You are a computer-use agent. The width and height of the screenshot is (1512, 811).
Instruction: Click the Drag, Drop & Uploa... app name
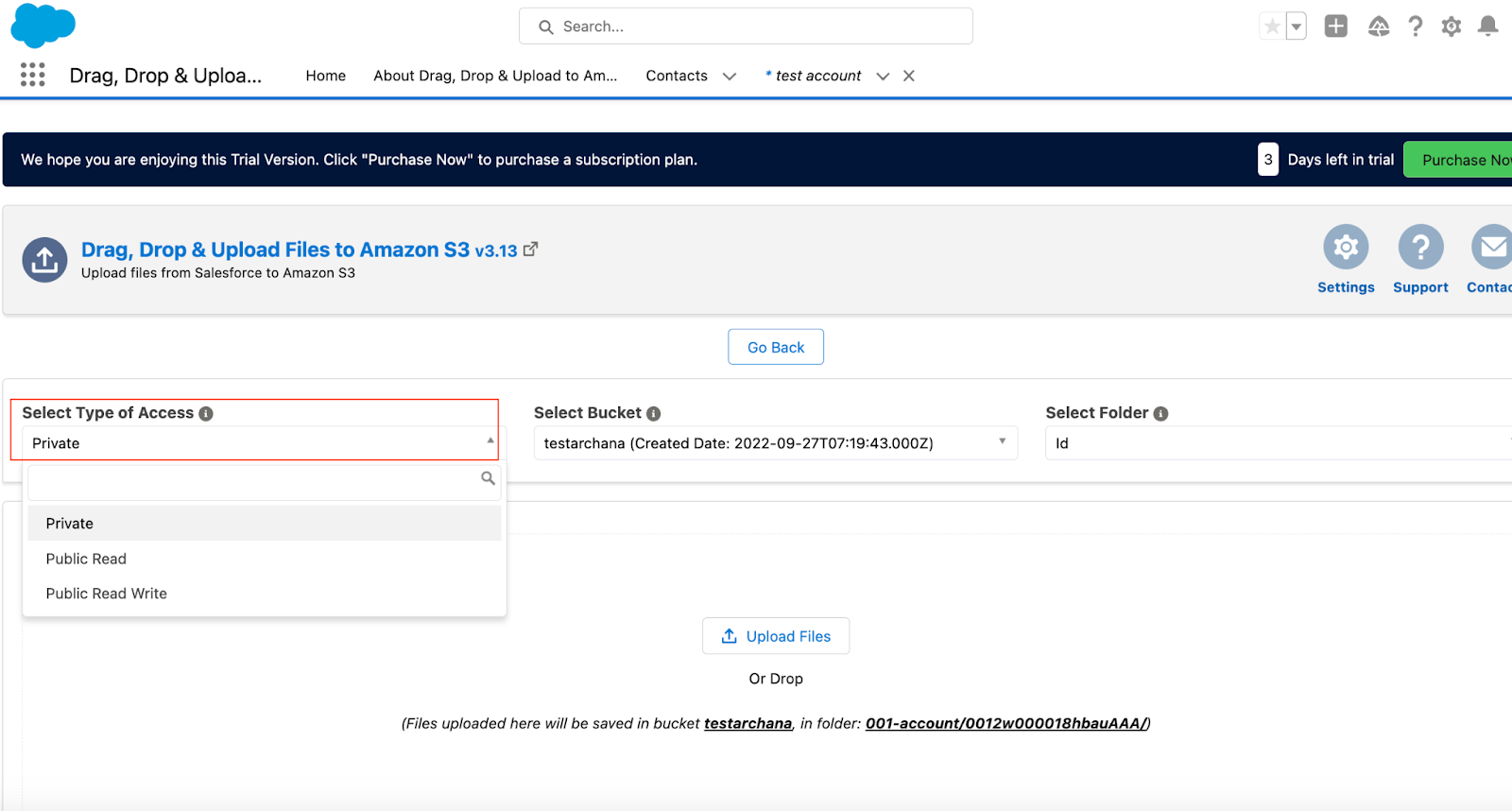tap(165, 76)
